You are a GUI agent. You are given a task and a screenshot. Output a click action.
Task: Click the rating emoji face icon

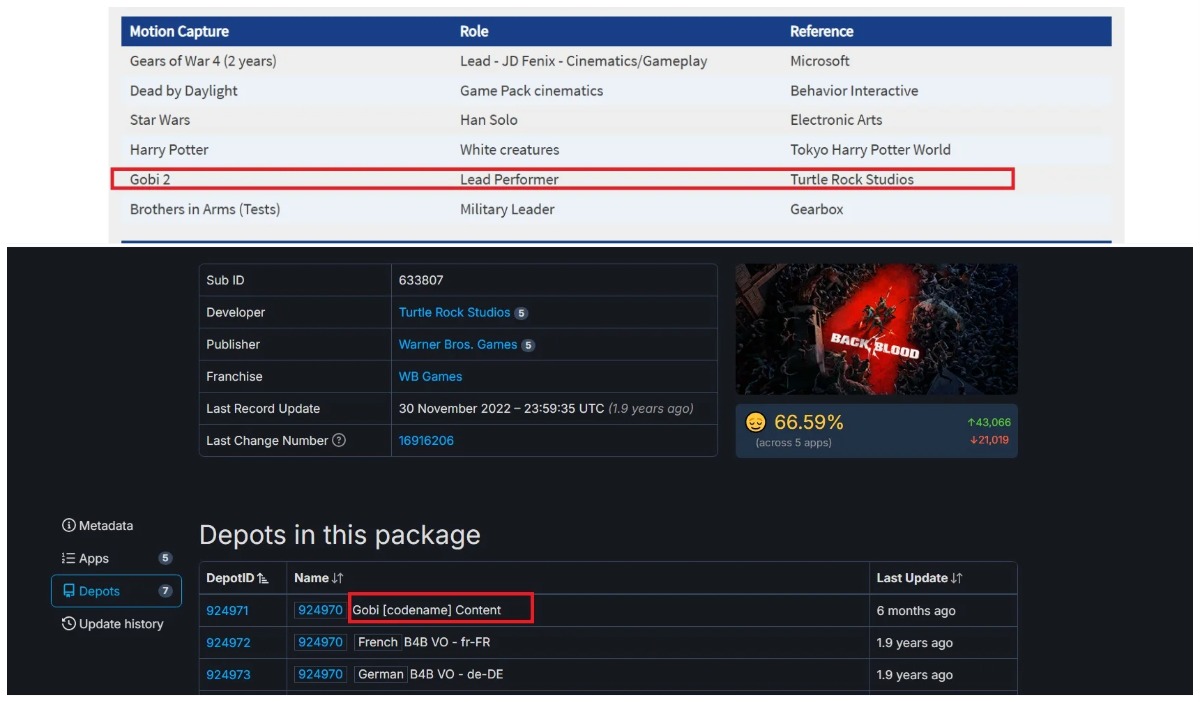coord(756,423)
